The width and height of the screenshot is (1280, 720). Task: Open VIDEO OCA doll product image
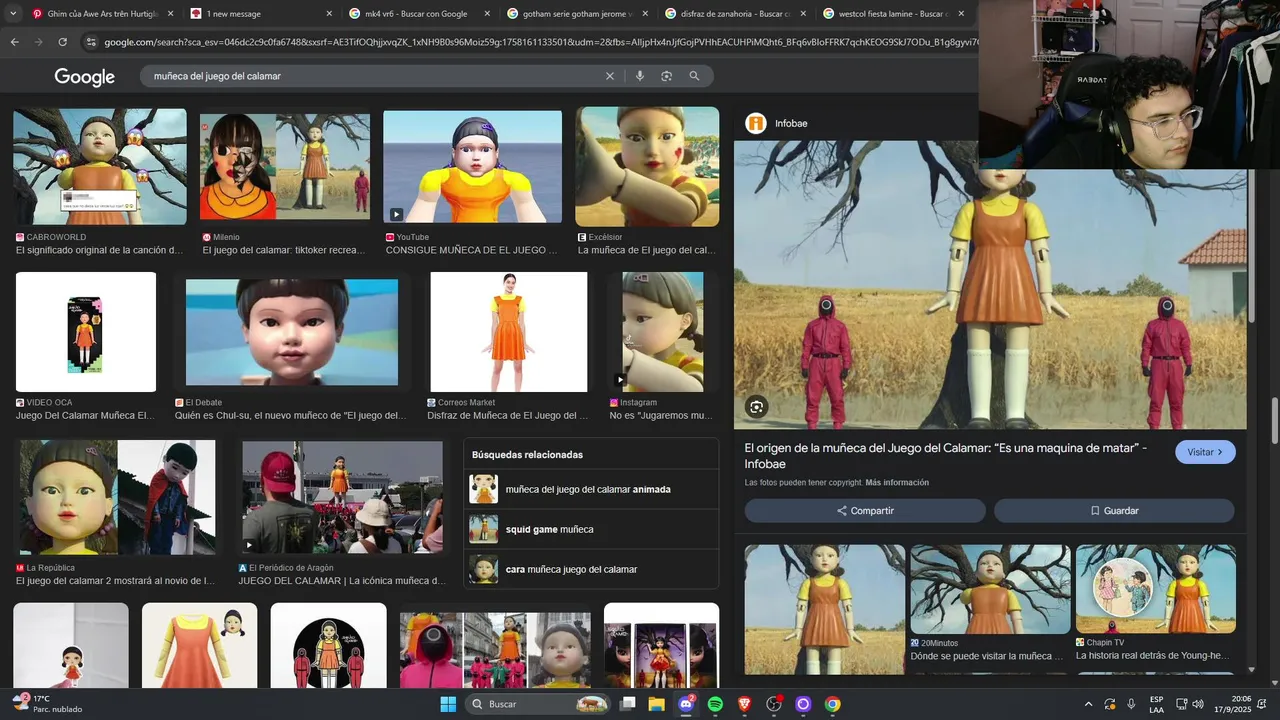coord(86,332)
